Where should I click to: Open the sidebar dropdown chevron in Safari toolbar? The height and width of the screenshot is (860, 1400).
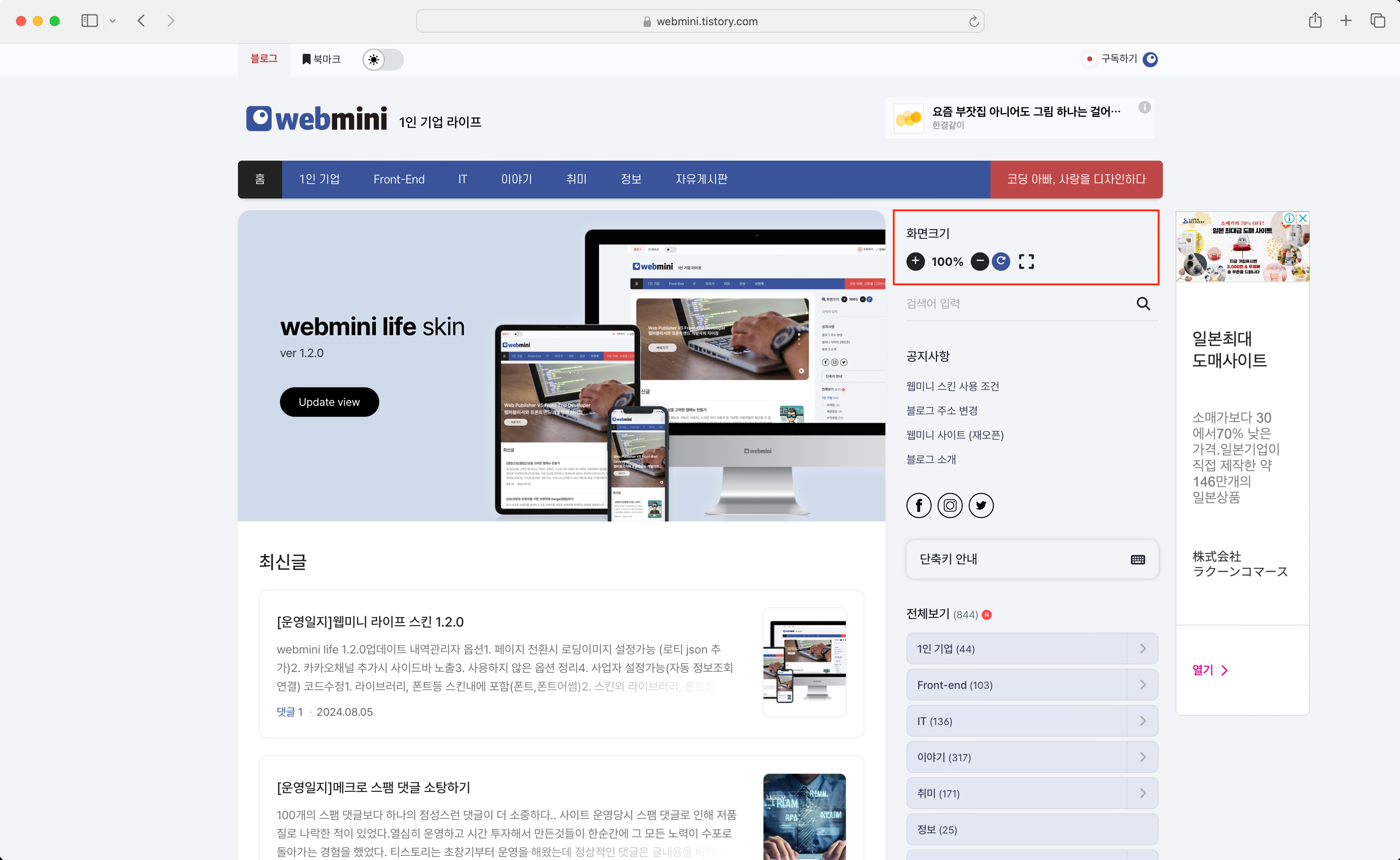tap(113, 21)
